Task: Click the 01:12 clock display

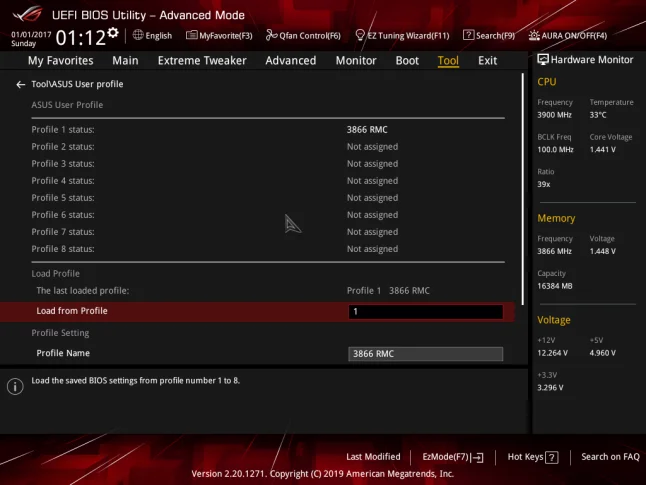Action: point(80,38)
